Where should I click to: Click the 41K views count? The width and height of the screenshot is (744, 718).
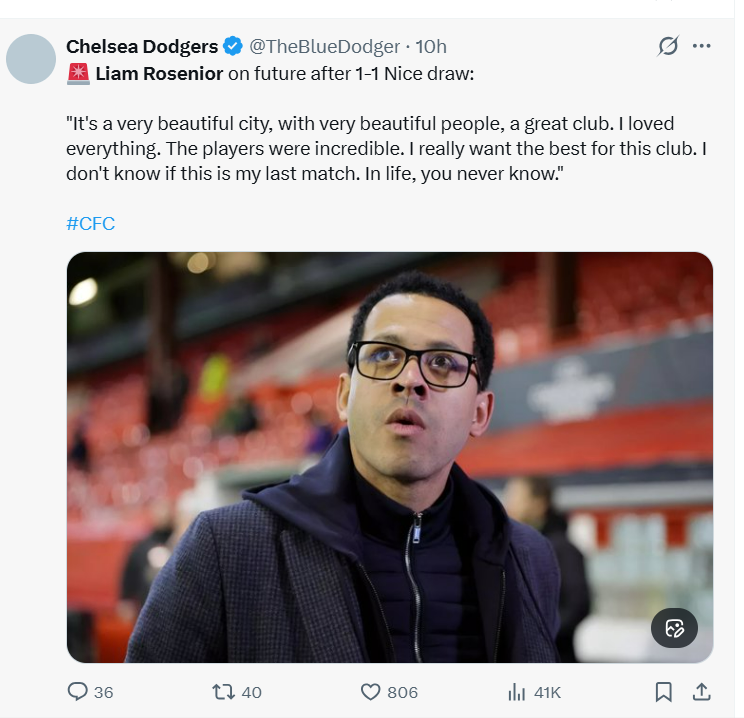click(547, 692)
